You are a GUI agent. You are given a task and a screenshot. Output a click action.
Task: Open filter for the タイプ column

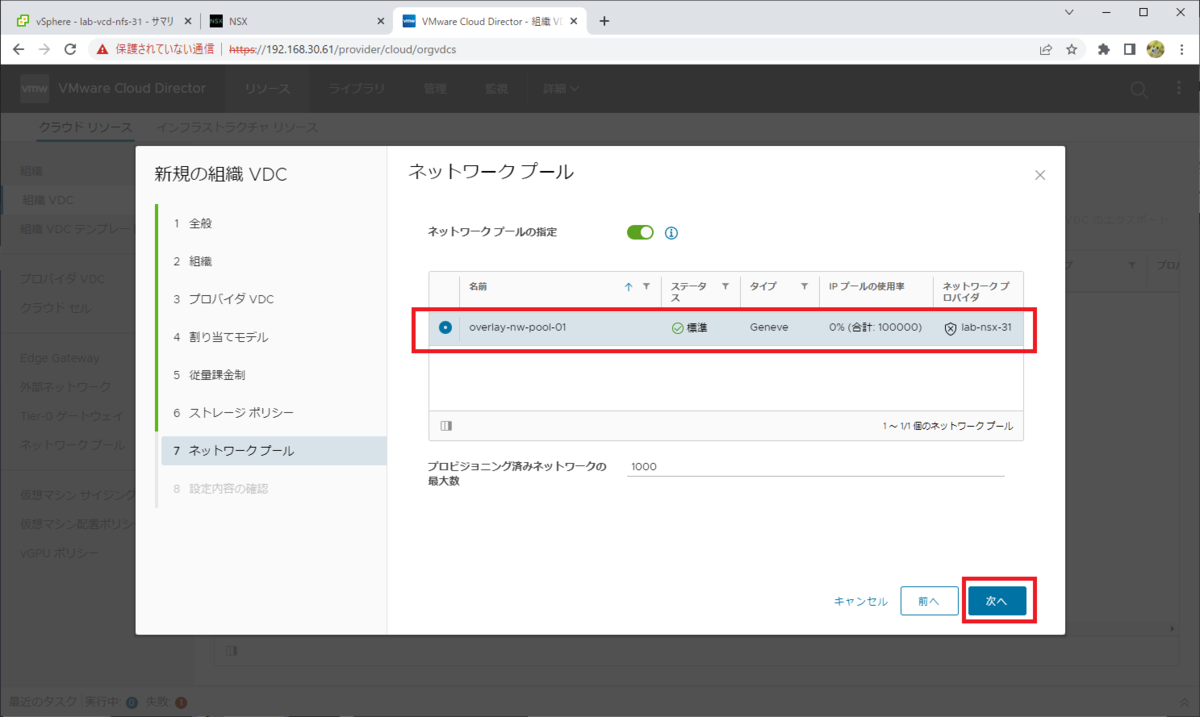804,286
